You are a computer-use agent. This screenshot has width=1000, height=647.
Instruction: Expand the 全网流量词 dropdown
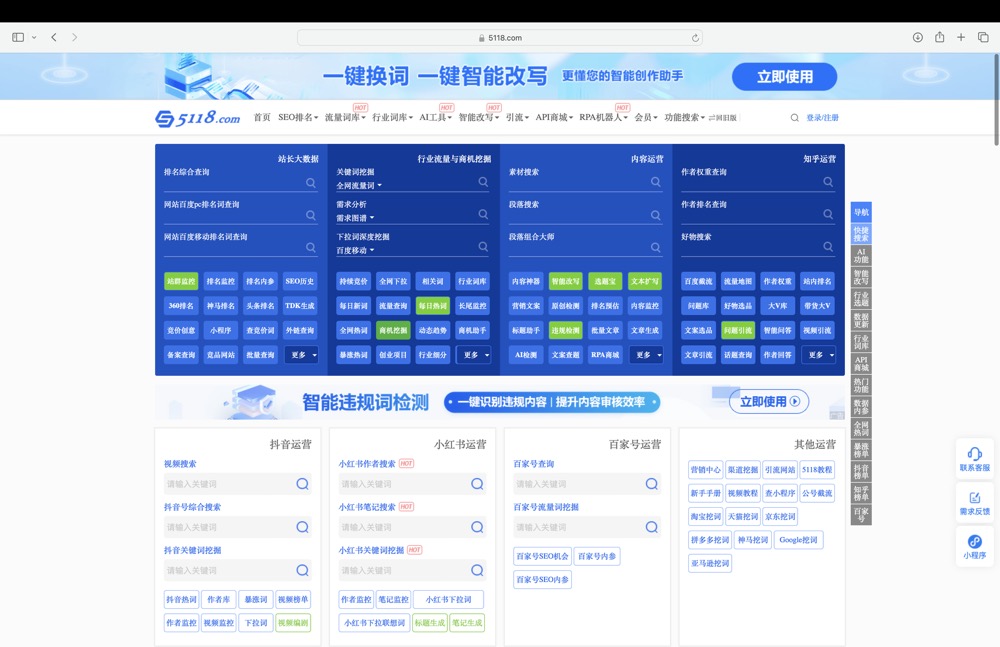point(359,186)
